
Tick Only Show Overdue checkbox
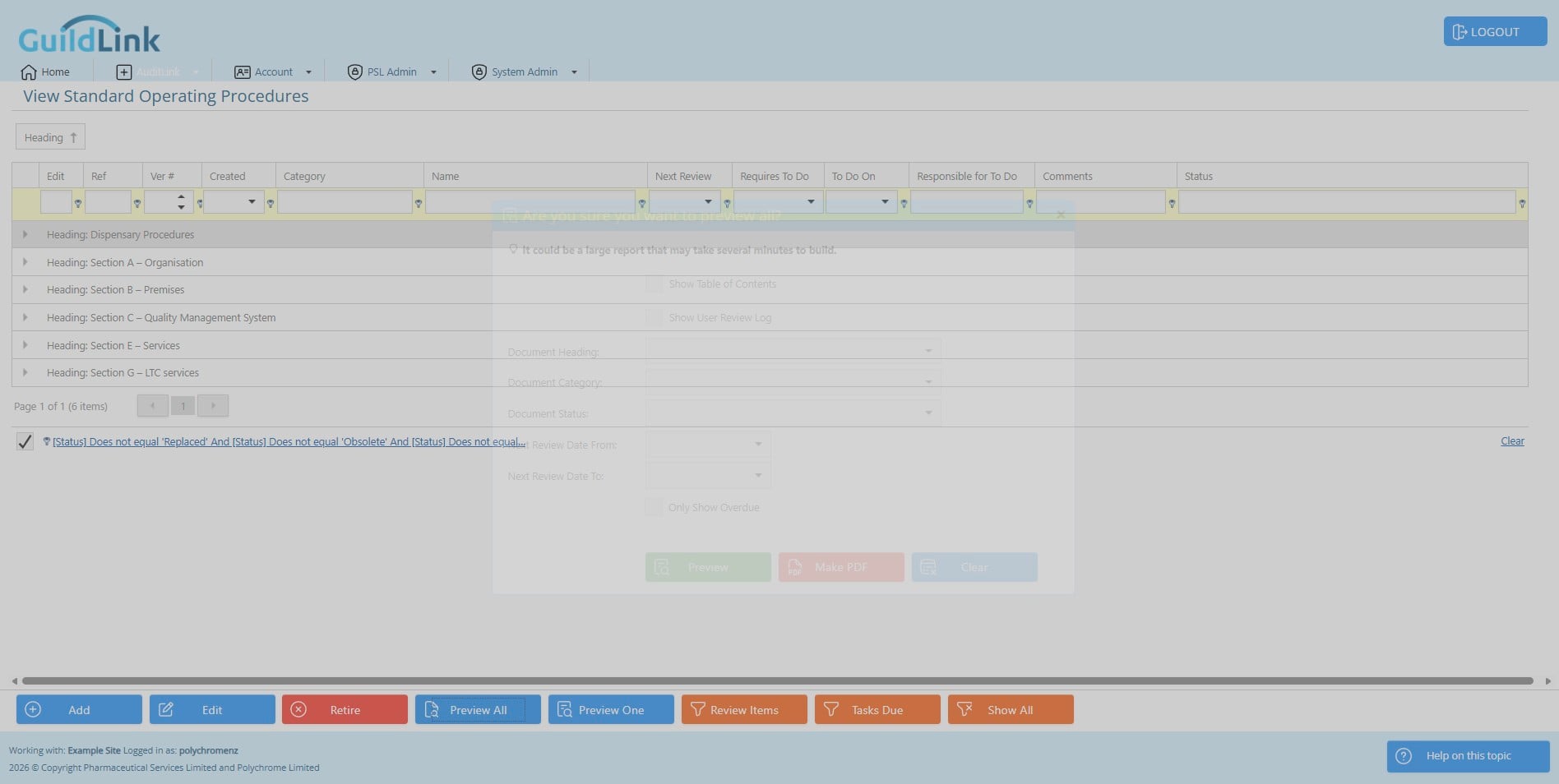(654, 507)
